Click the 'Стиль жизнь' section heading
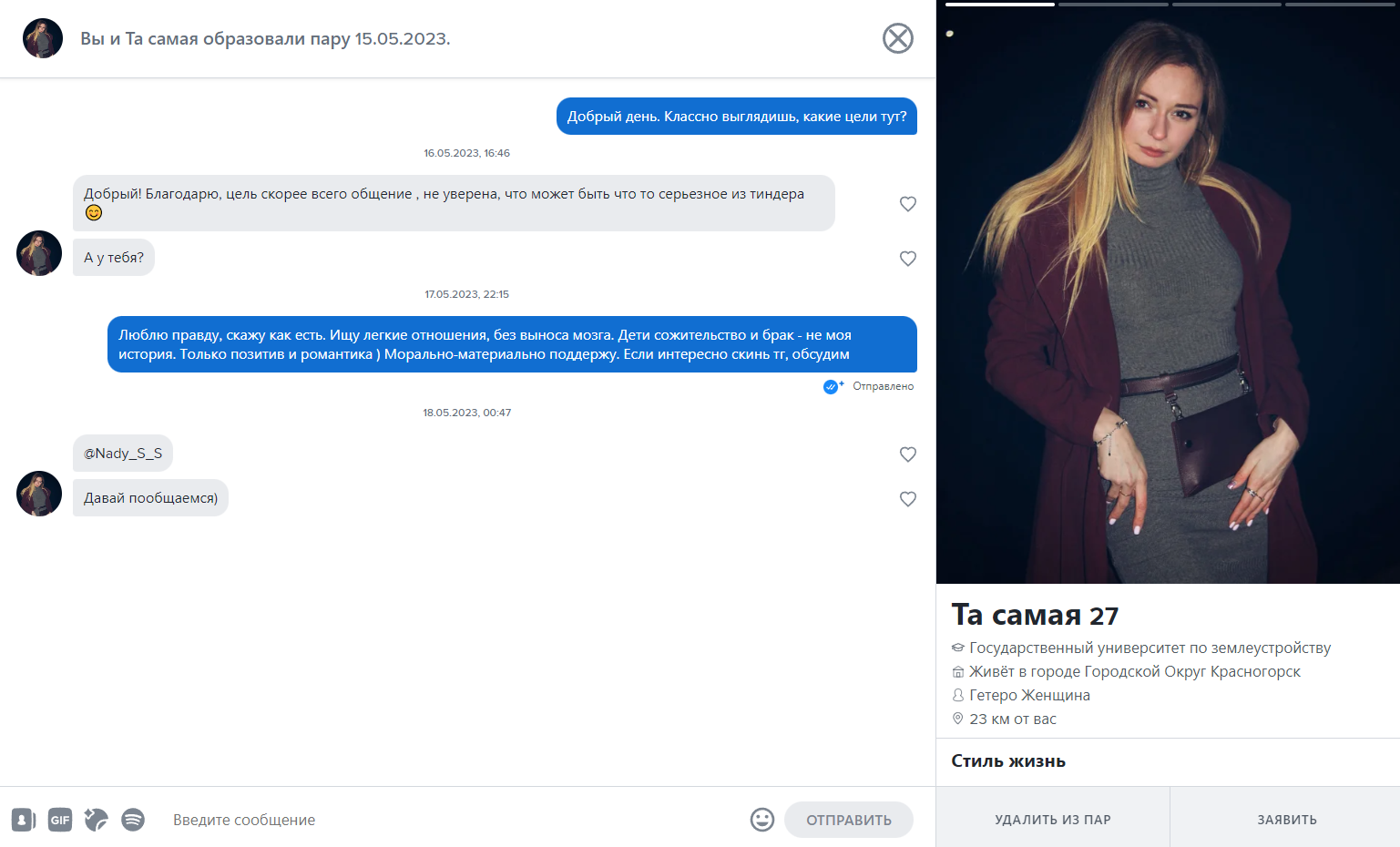1400x847 pixels. [x=1008, y=761]
